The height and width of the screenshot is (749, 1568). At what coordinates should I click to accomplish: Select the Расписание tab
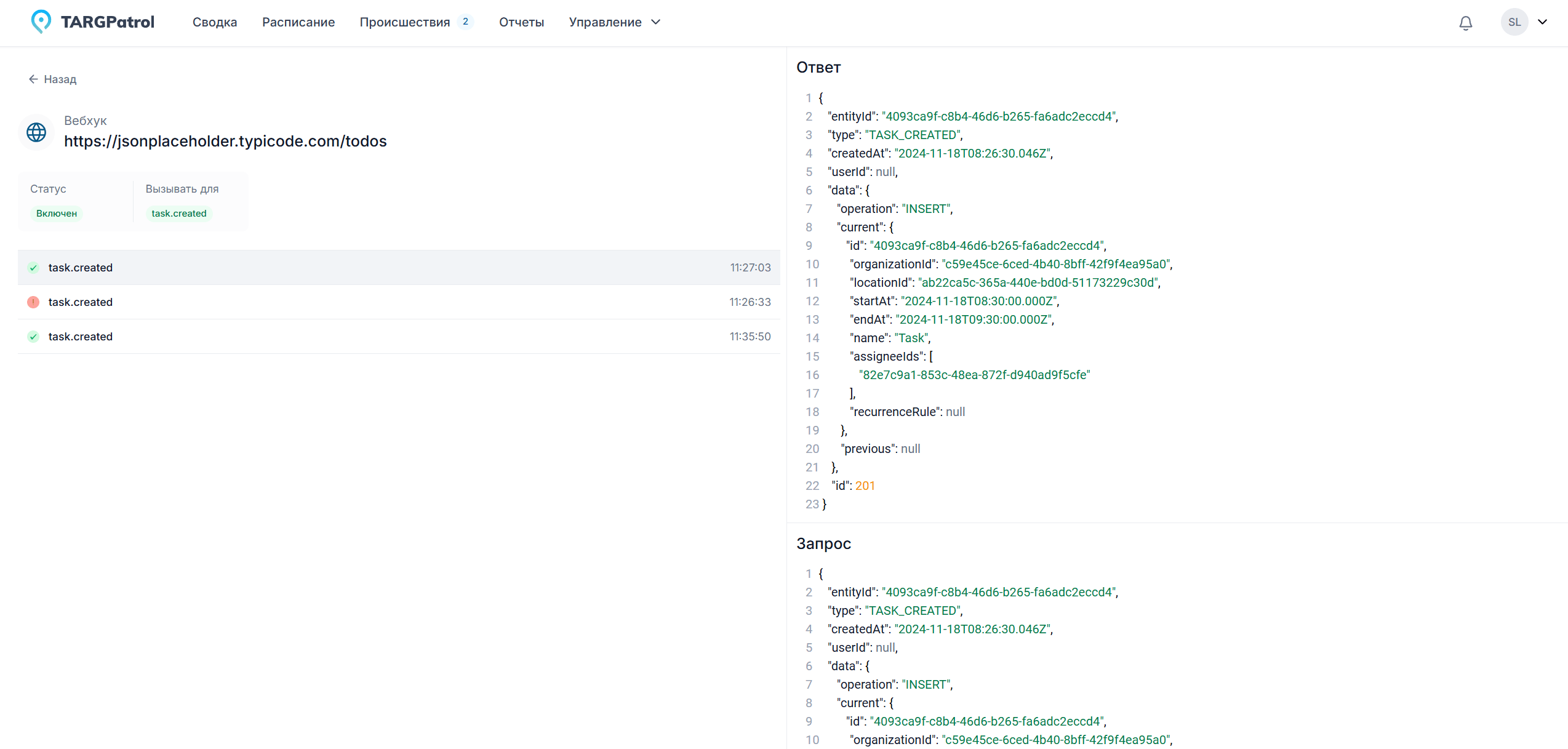click(298, 22)
